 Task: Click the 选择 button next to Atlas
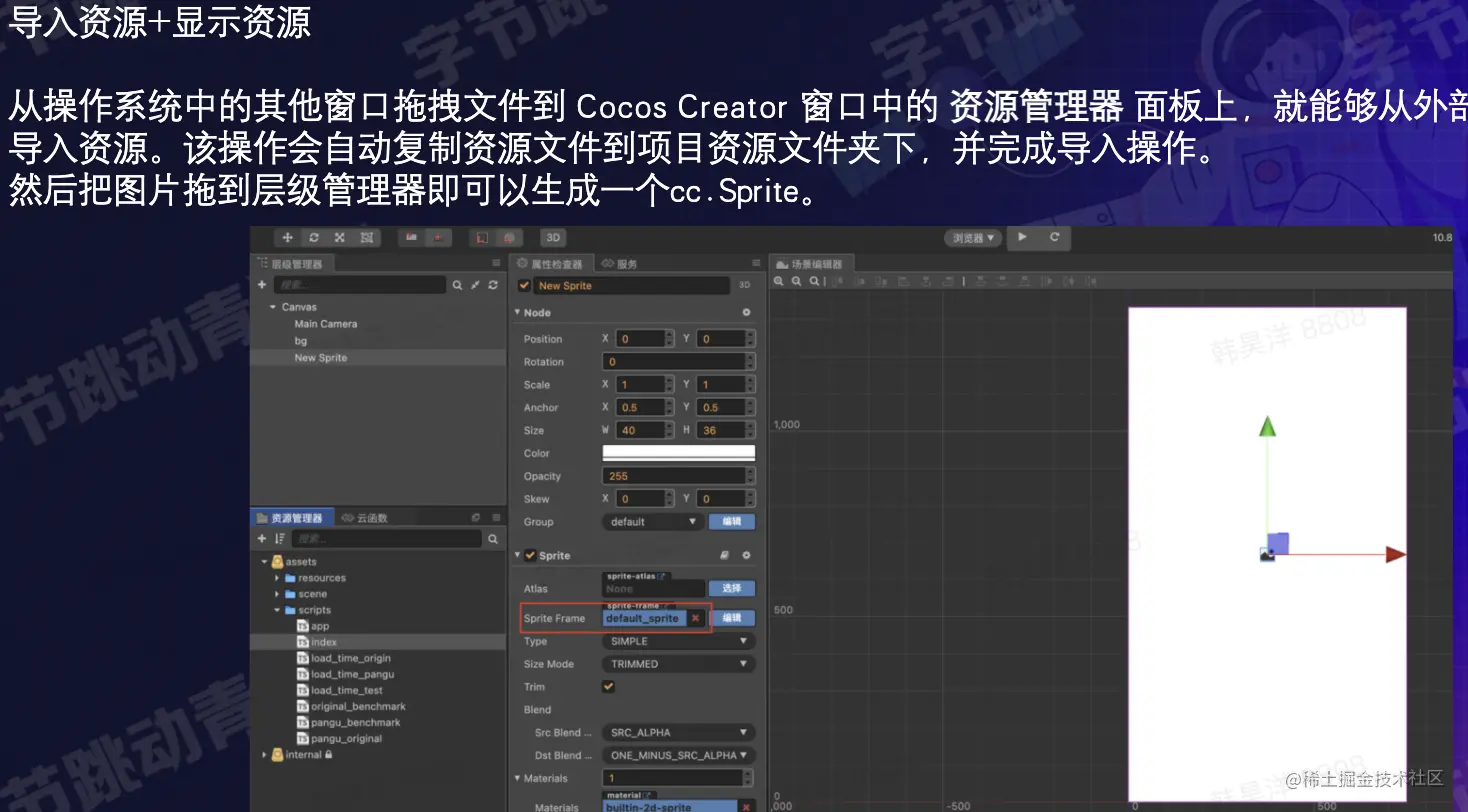tap(732, 589)
